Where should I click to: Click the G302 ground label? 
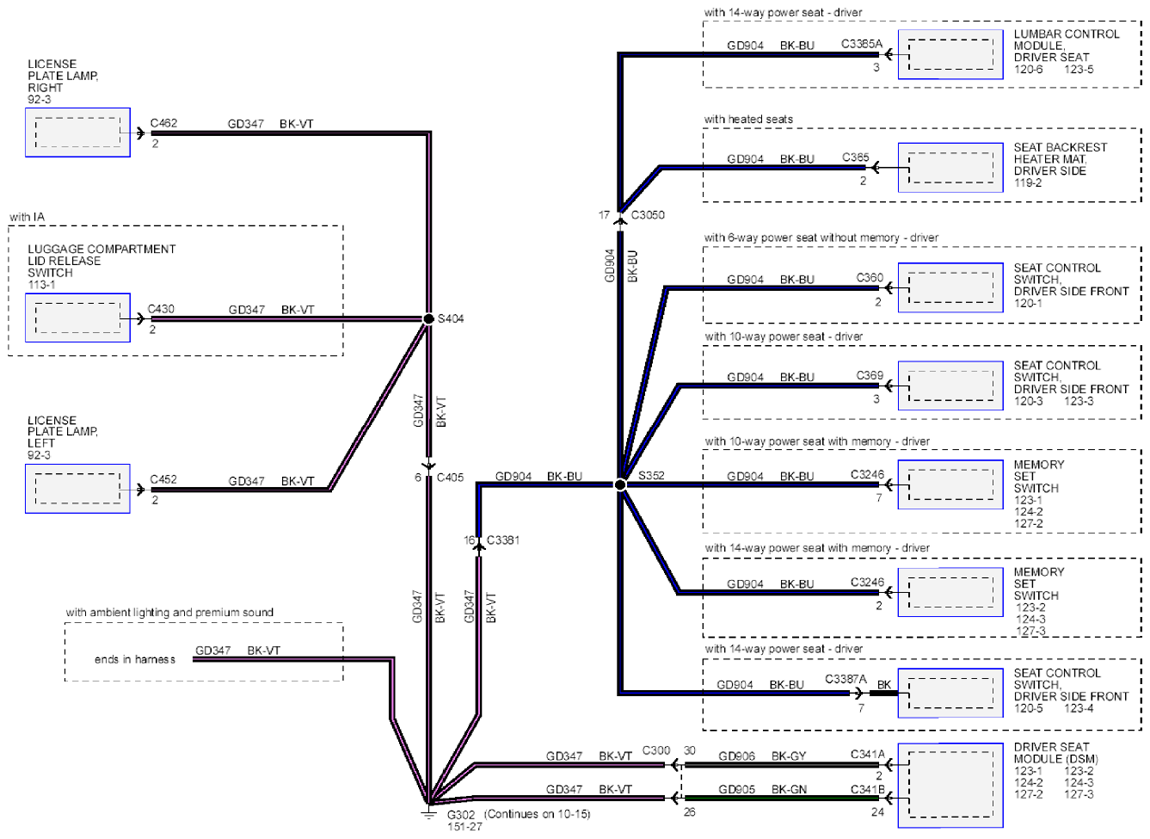[x=462, y=814]
